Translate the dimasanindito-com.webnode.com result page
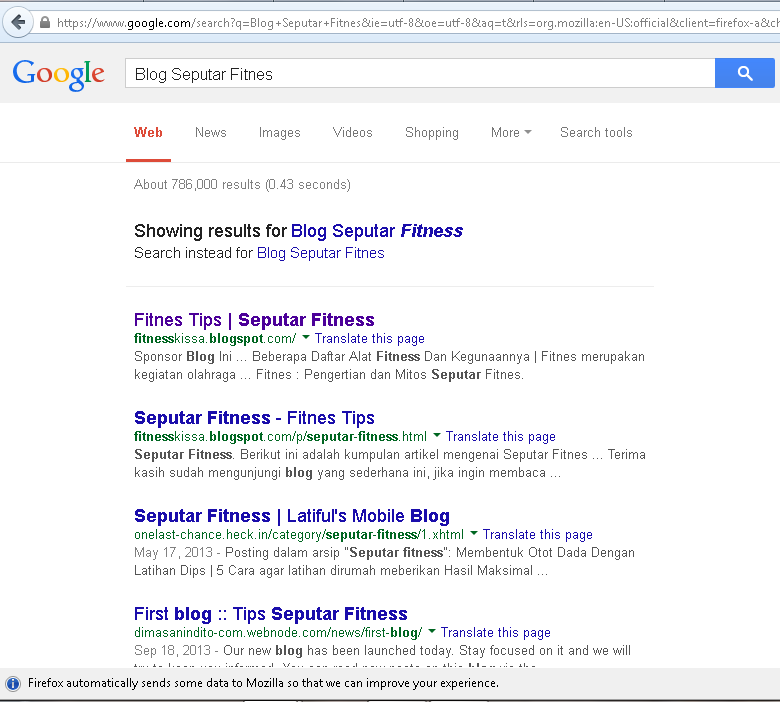 tap(495, 633)
